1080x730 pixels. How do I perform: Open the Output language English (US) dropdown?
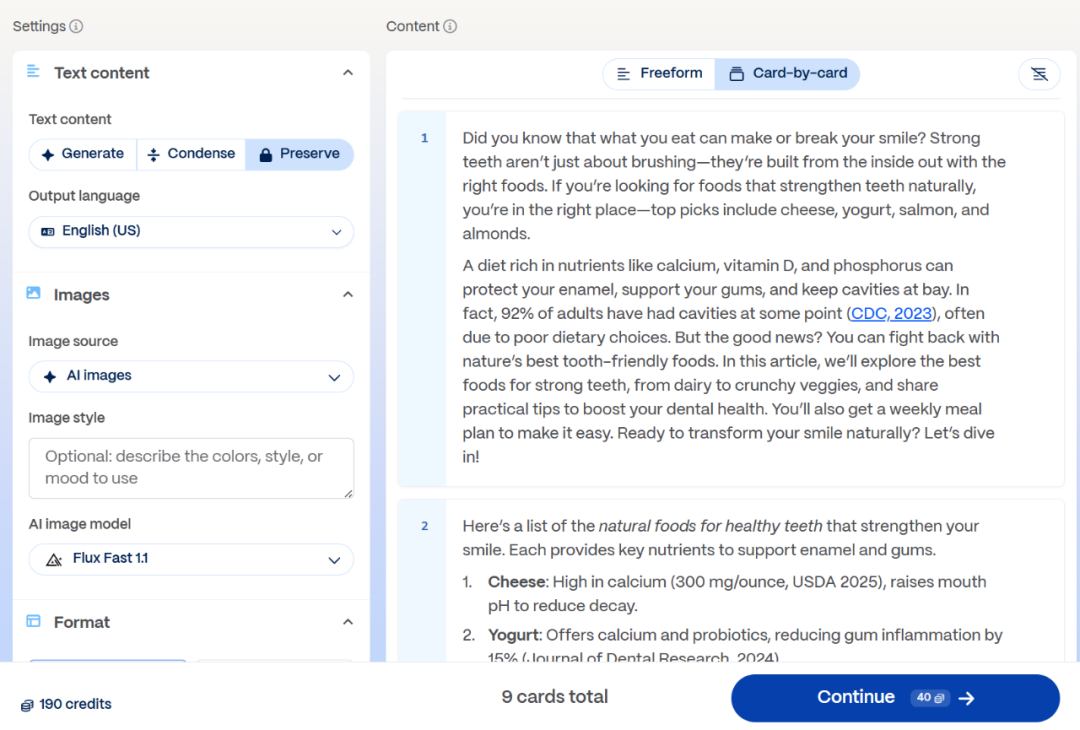[x=191, y=231]
